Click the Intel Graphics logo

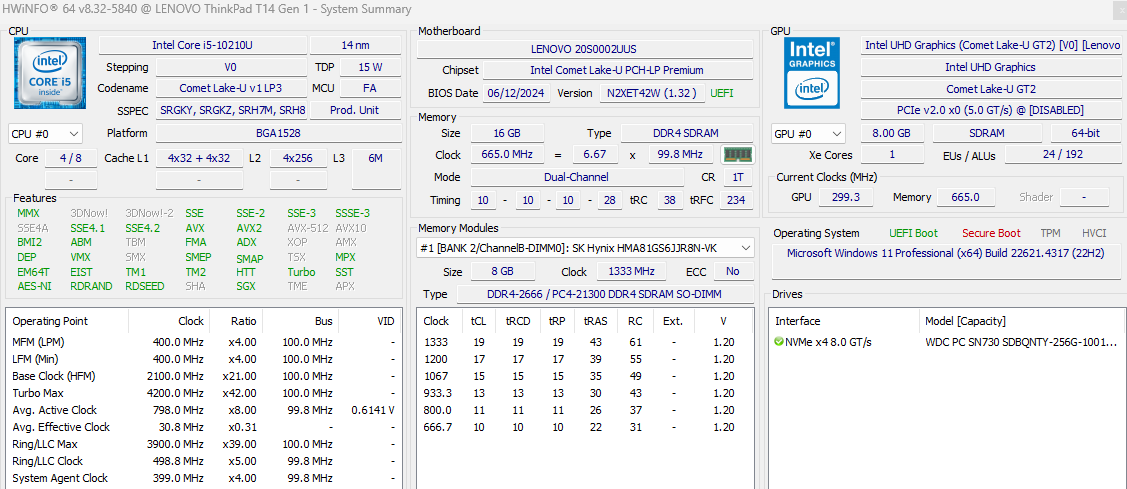(814, 72)
